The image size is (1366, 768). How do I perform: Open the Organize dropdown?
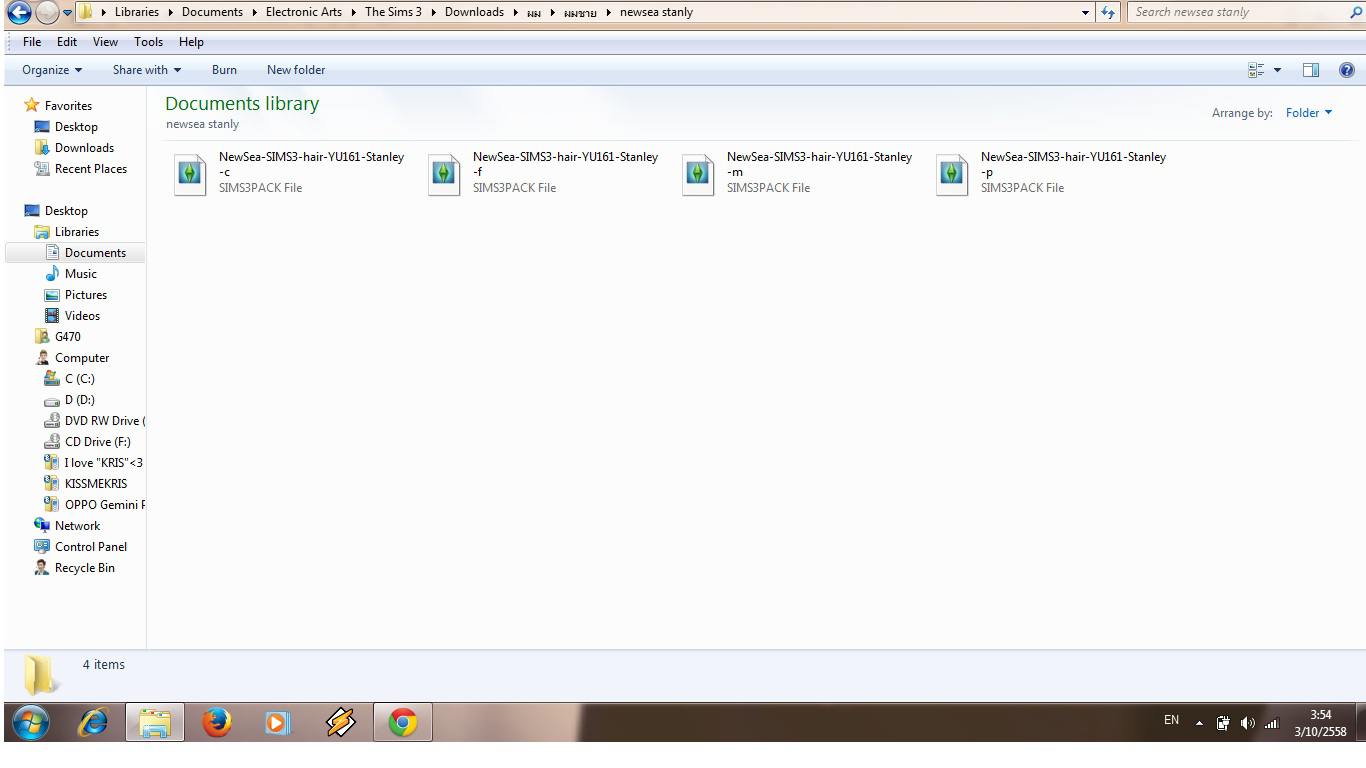click(x=52, y=70)
